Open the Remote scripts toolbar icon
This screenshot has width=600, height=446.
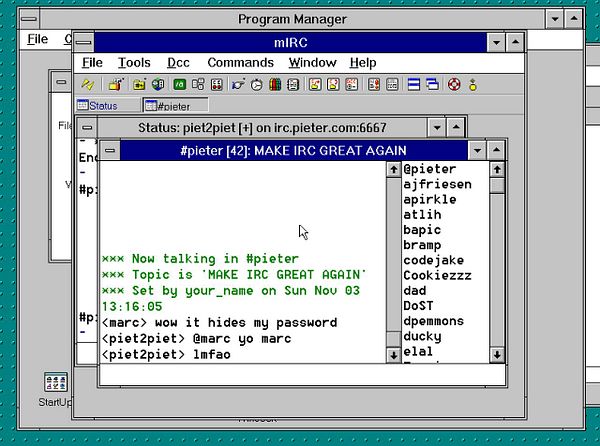coord(217,85)
